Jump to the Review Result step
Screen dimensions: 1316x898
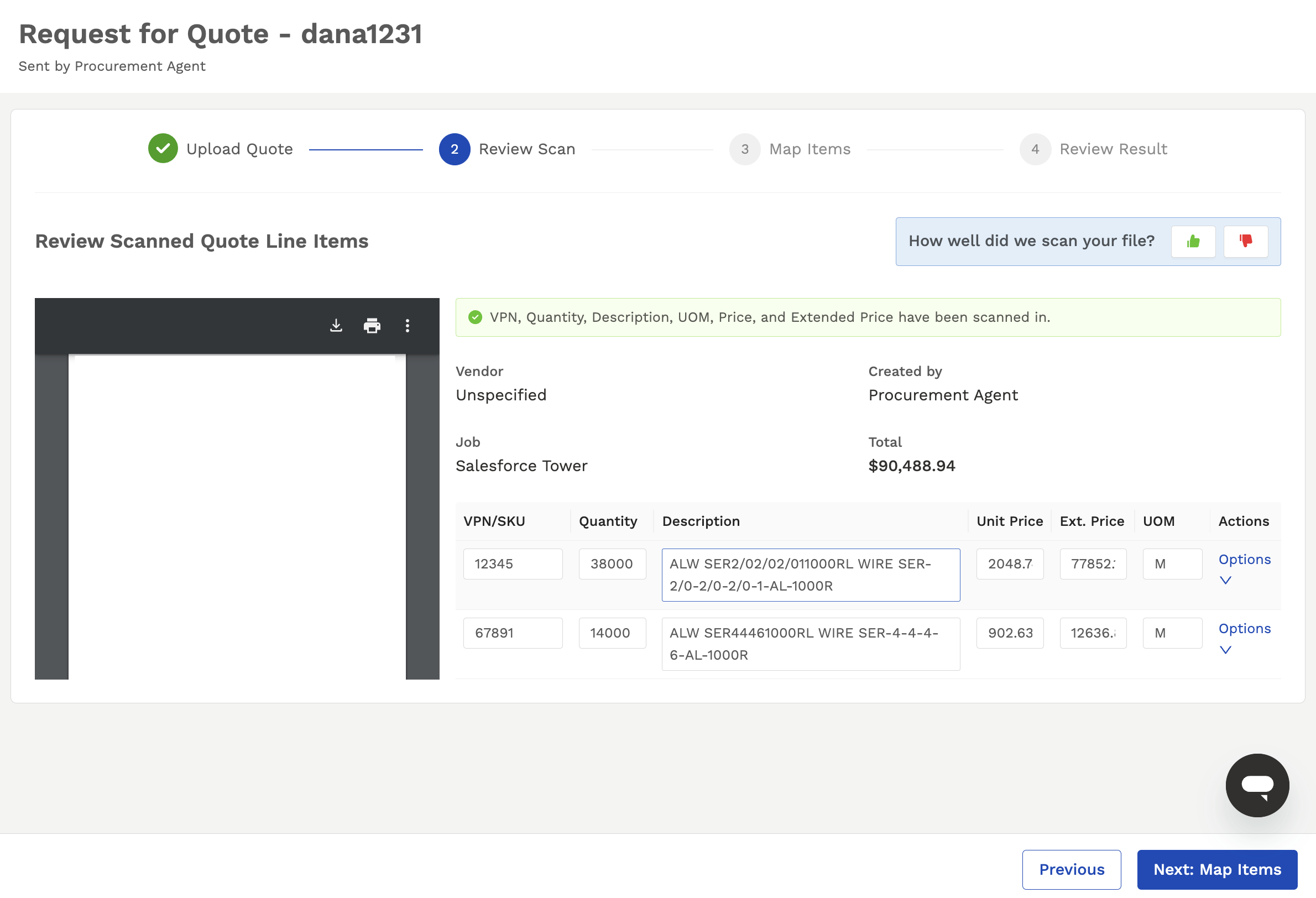(x=1093, y=149)
